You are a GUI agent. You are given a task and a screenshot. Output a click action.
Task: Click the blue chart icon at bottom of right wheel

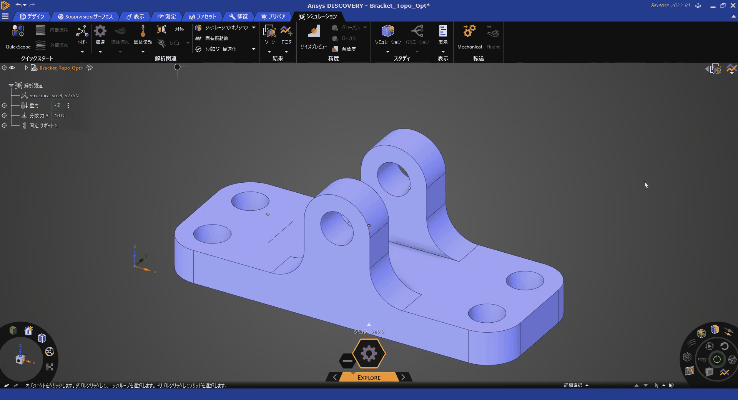pos(724,372)
